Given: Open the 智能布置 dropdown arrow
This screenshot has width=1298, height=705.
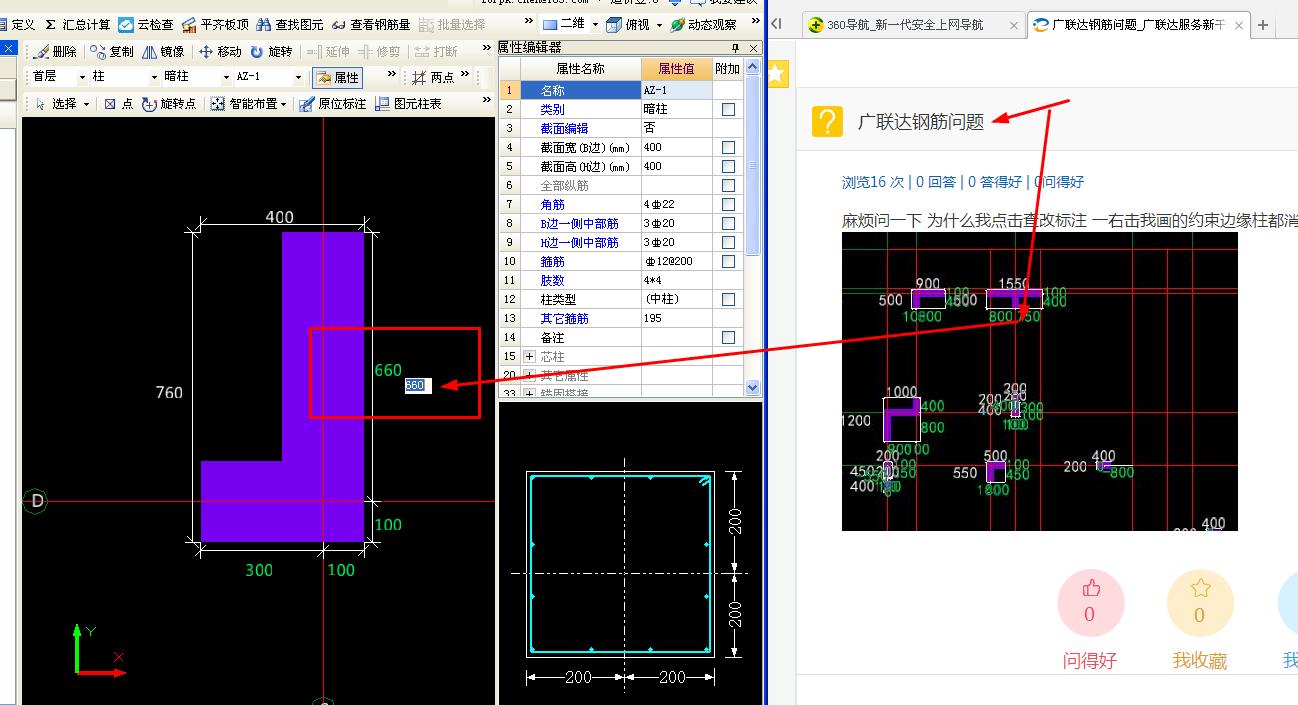Looking at the screenshot, I should pyautogui.click(x=284, y=104).
